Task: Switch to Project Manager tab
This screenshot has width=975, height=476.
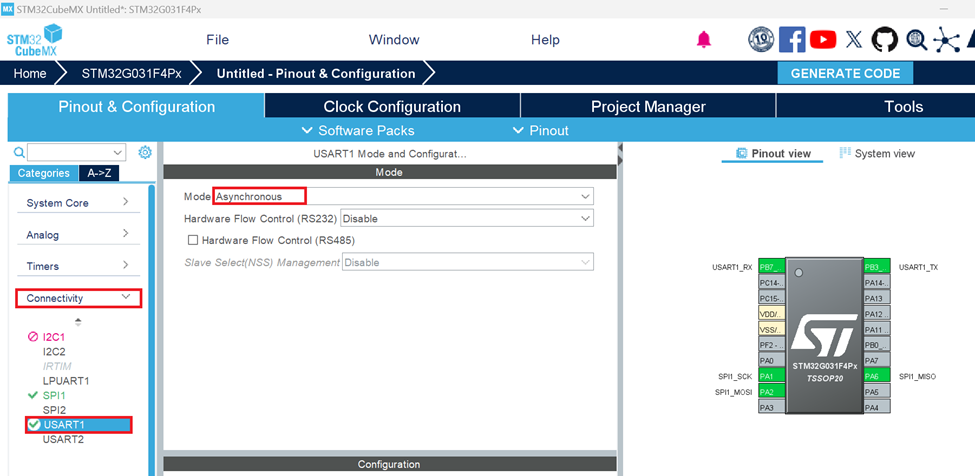Action: [649, 106]
